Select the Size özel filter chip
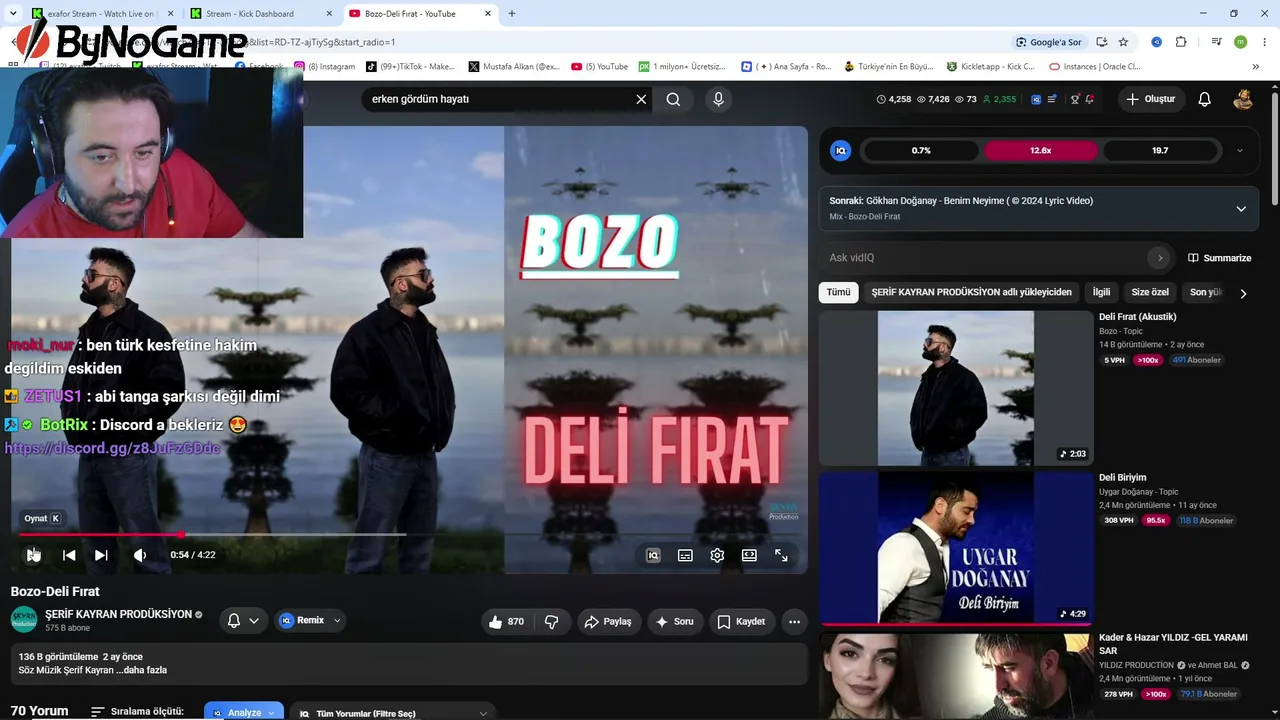 [1150, 292]
